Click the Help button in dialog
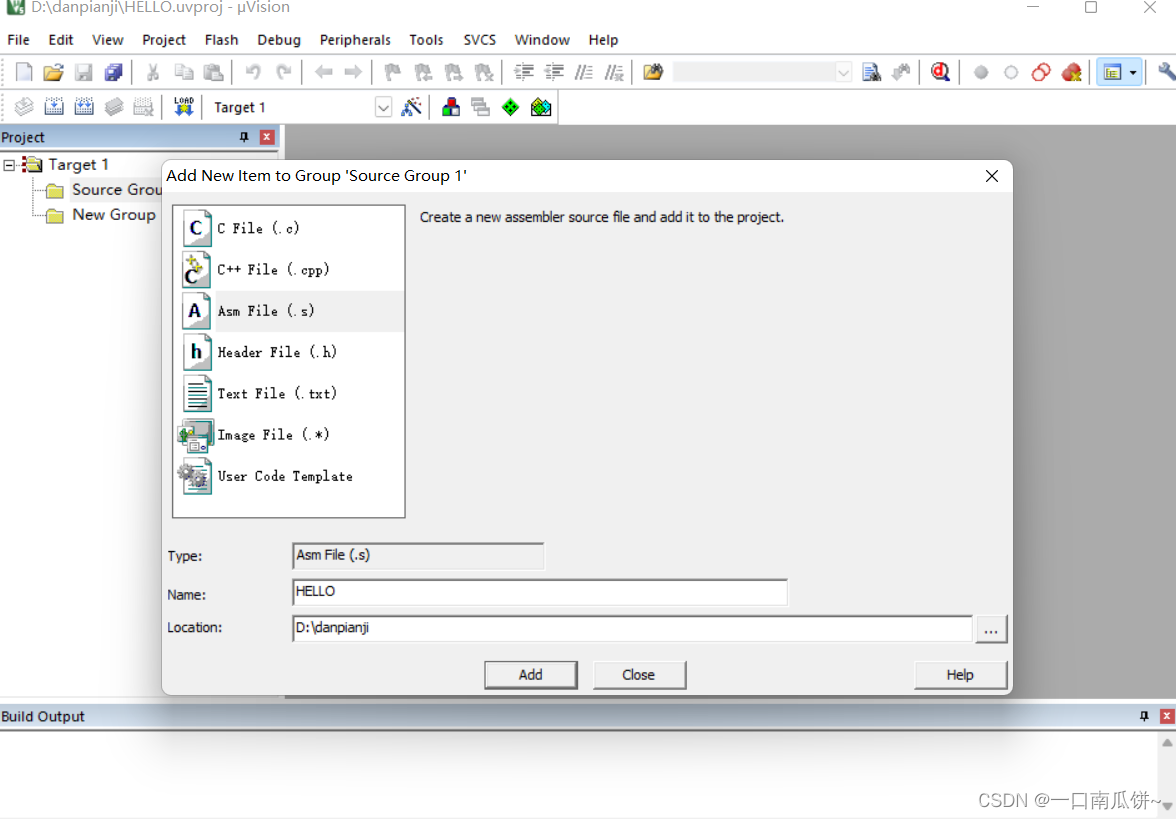Screen dimensions: 1176x819 tap(960, 675)
